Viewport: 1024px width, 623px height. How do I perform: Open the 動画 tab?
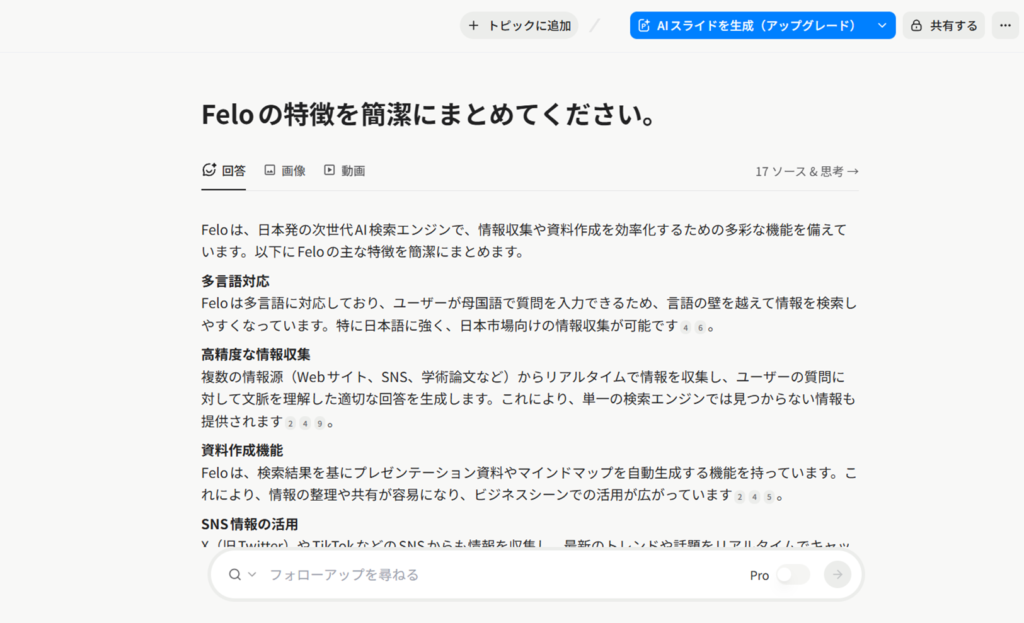[x=345, y=171]
